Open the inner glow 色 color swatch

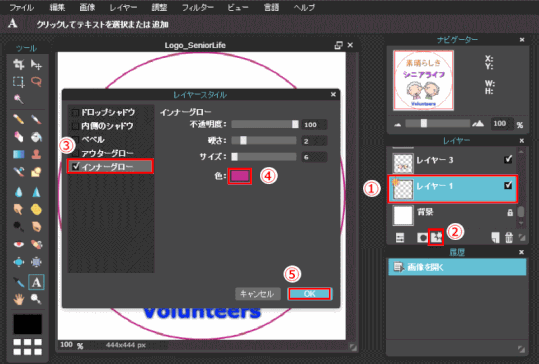(x=240, y=176)
